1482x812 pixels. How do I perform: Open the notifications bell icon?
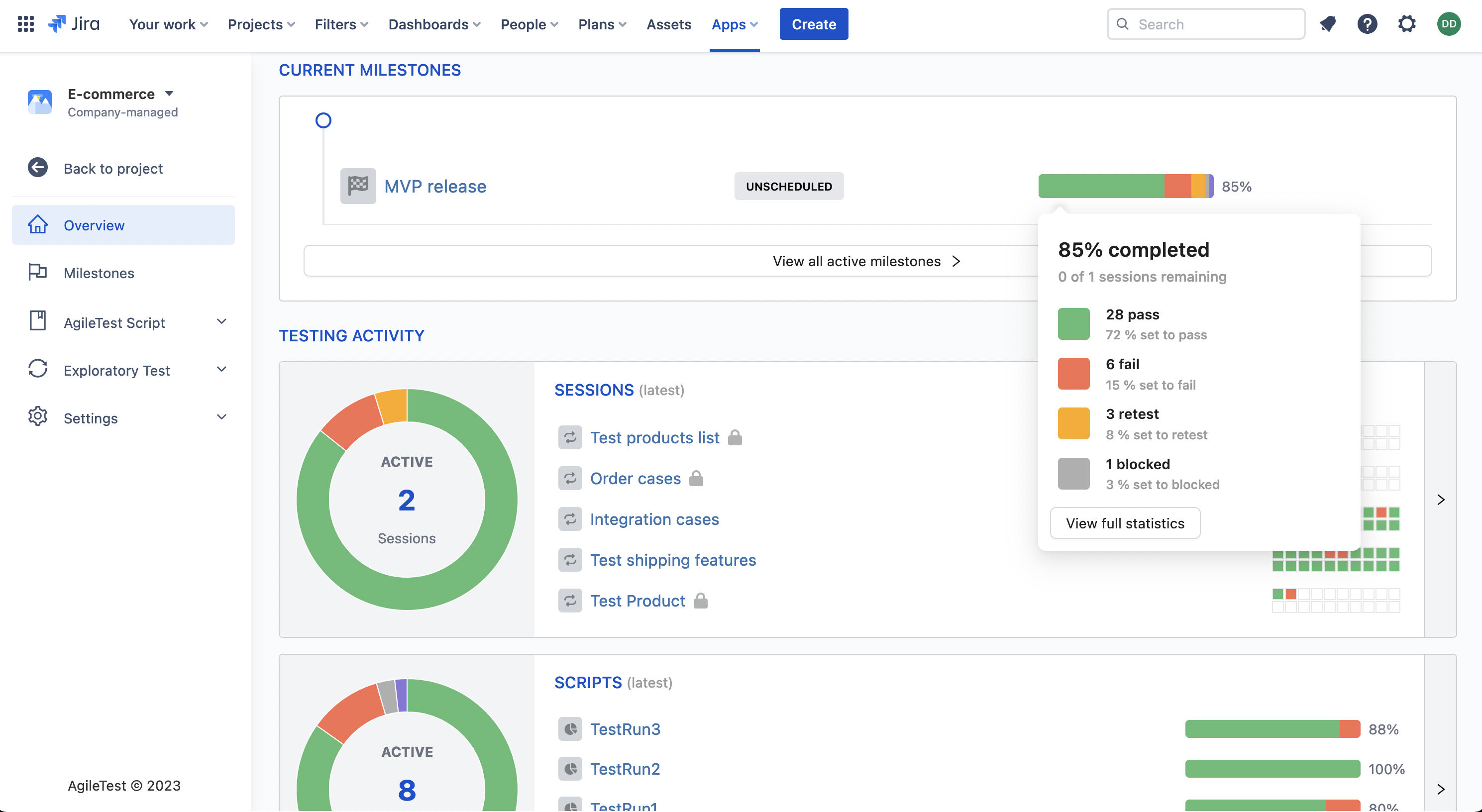pyautogui.click(x=1327, y=24)
